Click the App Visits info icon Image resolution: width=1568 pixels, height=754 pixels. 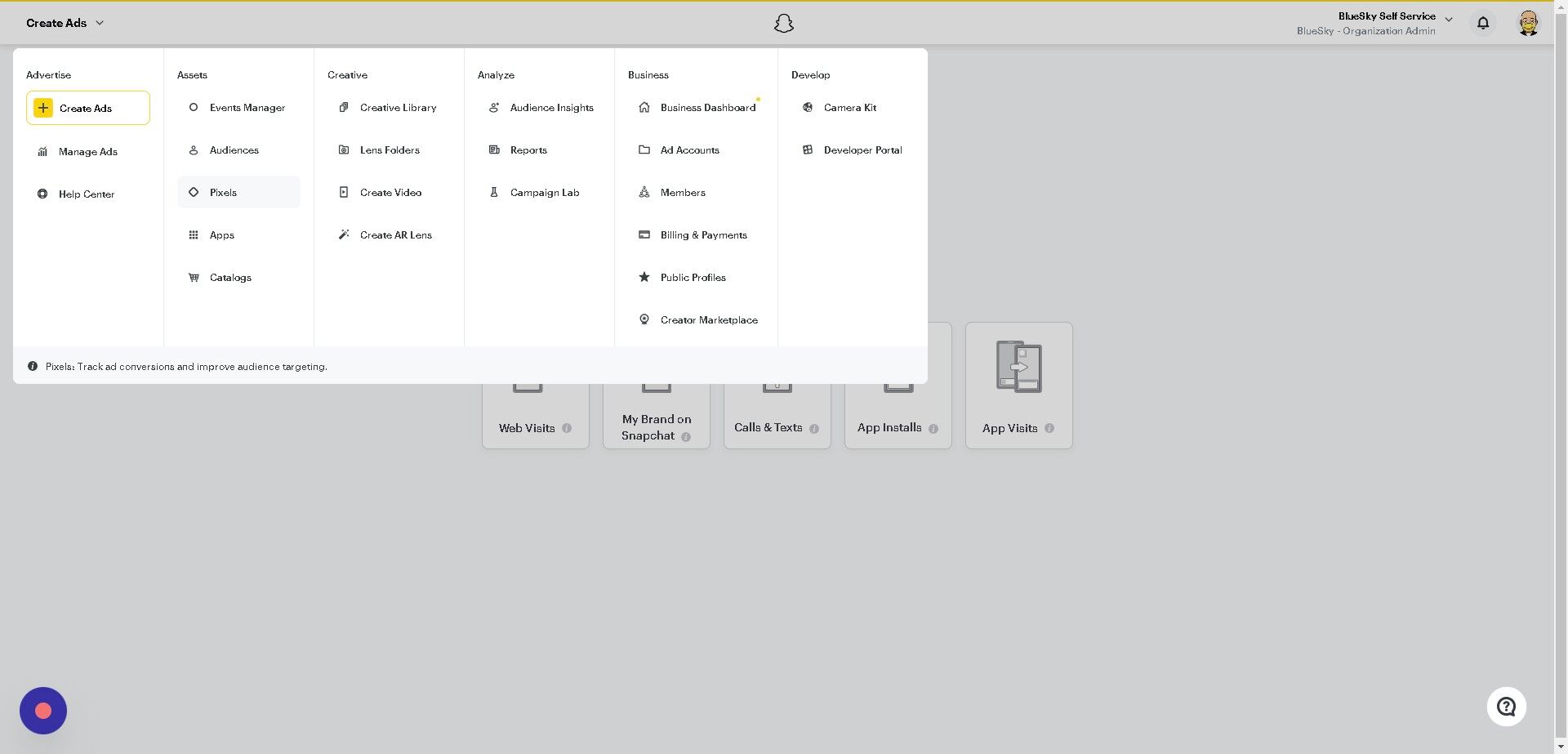point(1049,428)
